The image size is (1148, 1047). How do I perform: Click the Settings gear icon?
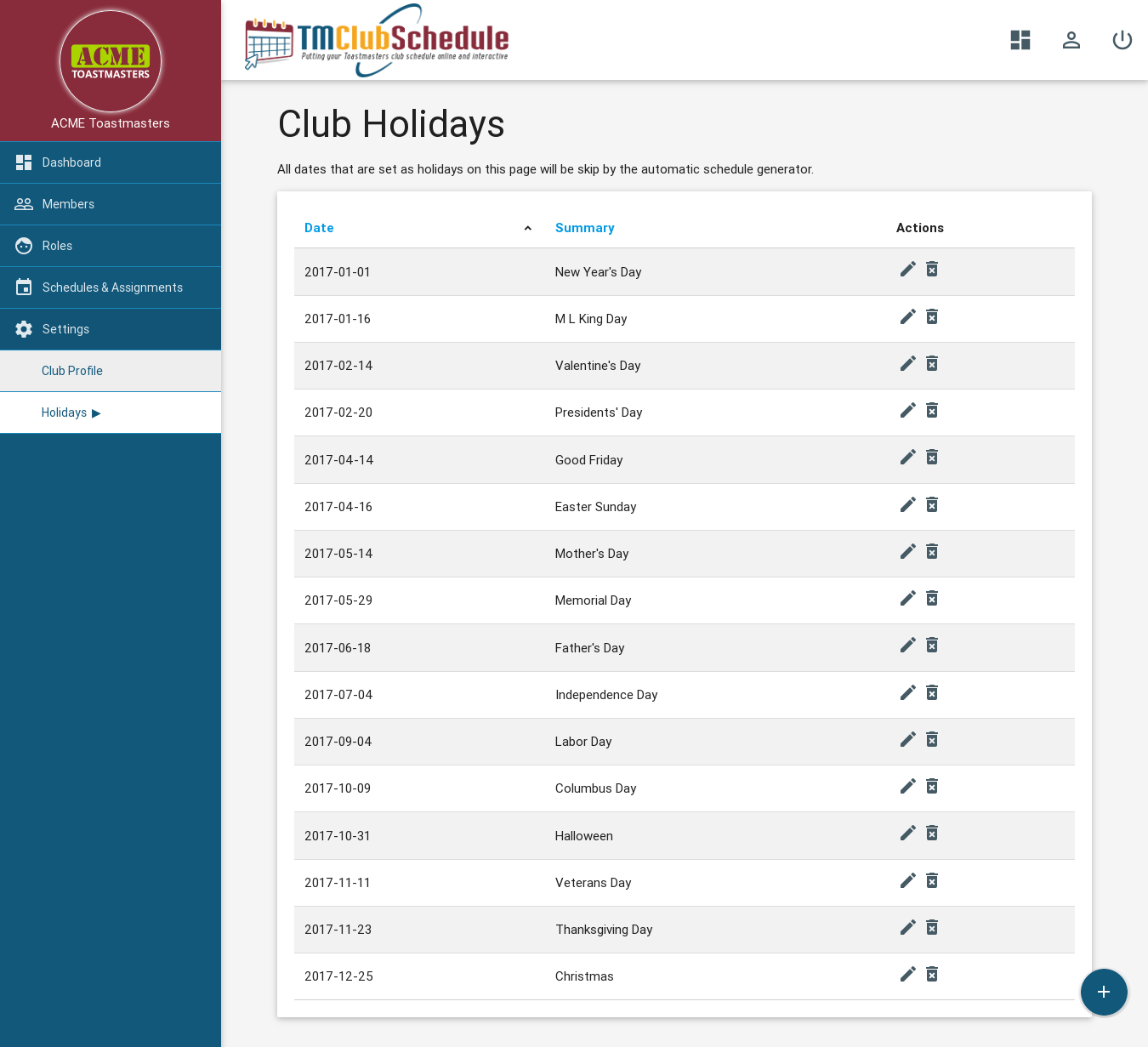(x=23, y=329)
